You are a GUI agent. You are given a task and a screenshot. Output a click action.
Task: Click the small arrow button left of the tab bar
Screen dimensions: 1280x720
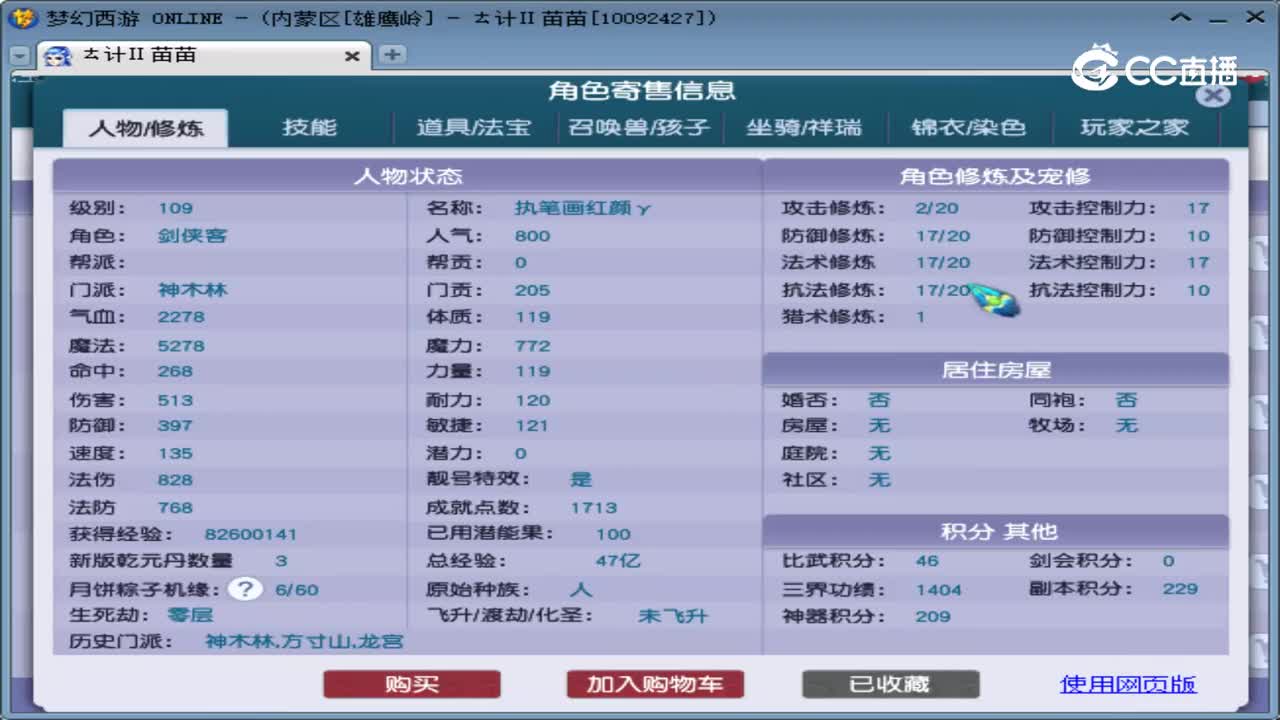click(x=18, y=57)
